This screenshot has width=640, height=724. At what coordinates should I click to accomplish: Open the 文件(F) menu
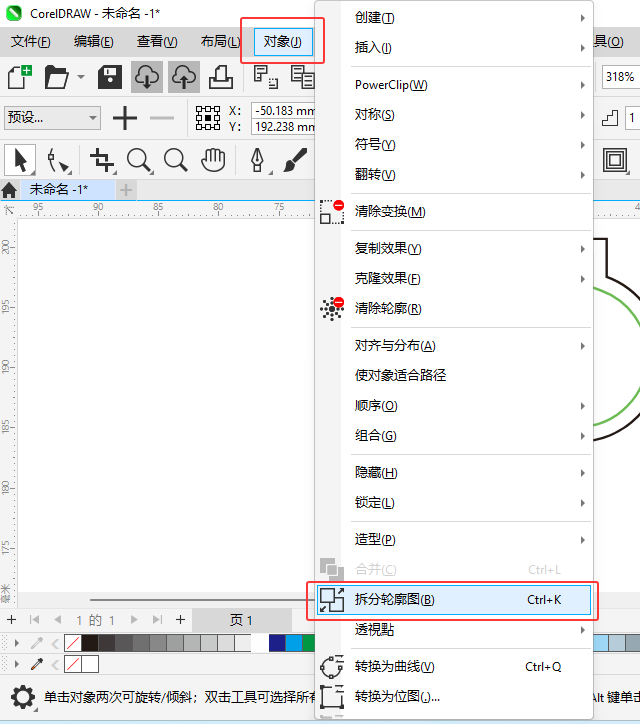(30, 42)
